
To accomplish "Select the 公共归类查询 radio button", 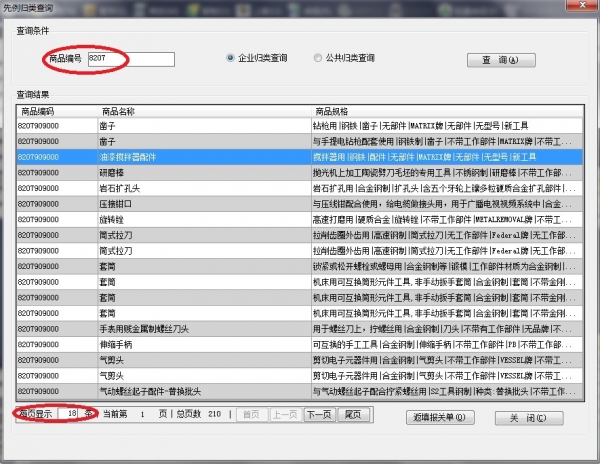I will [x=319, y=58].
